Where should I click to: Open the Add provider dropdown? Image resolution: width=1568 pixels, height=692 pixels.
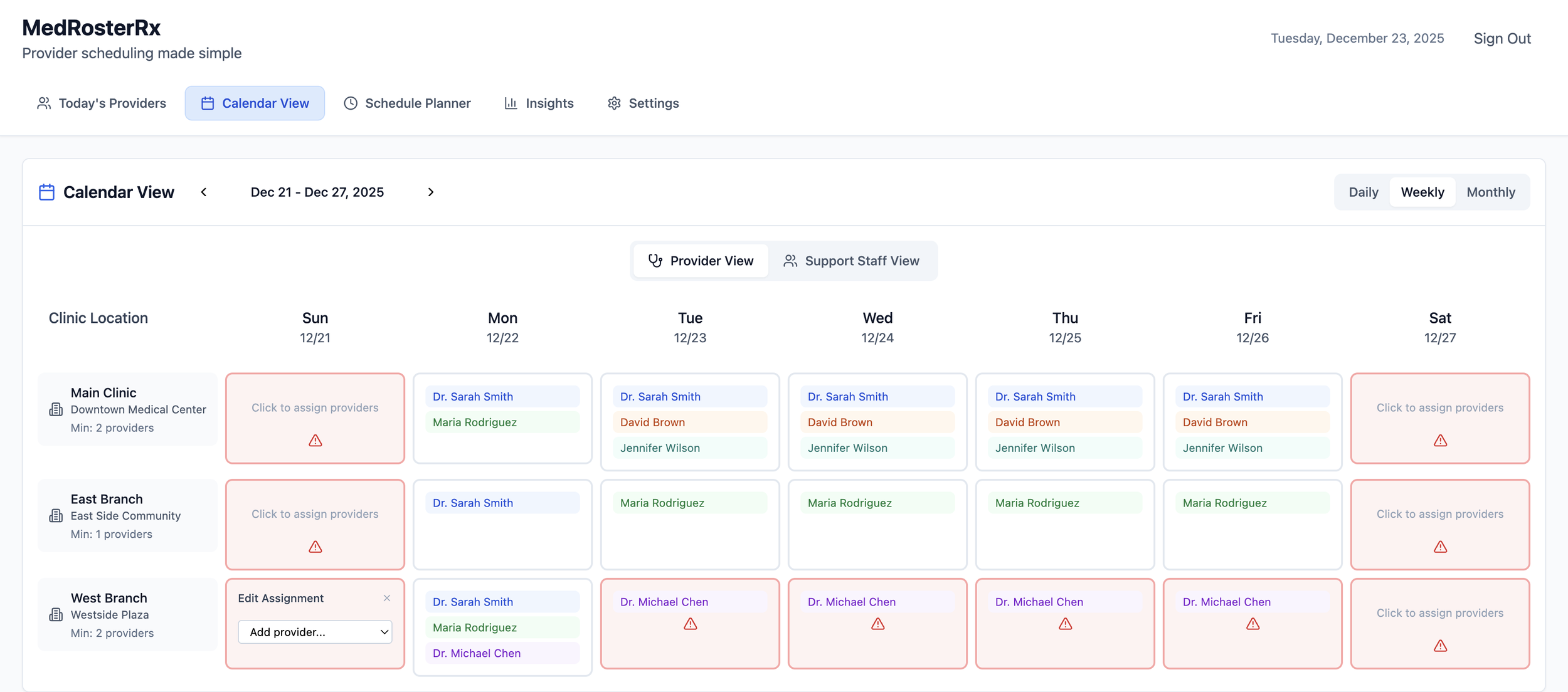point(315,632)
